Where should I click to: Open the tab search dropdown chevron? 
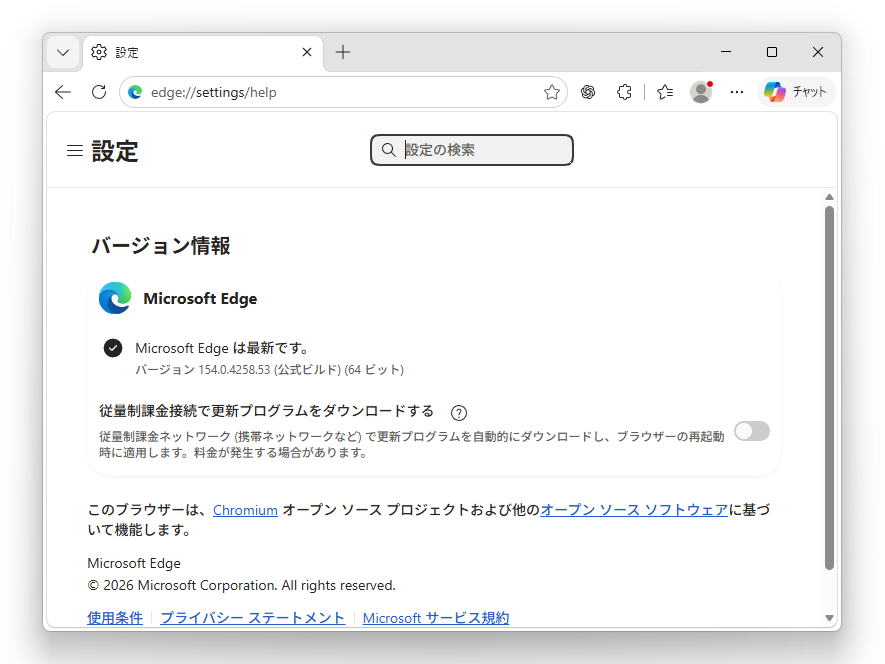(x=63, y=53)
